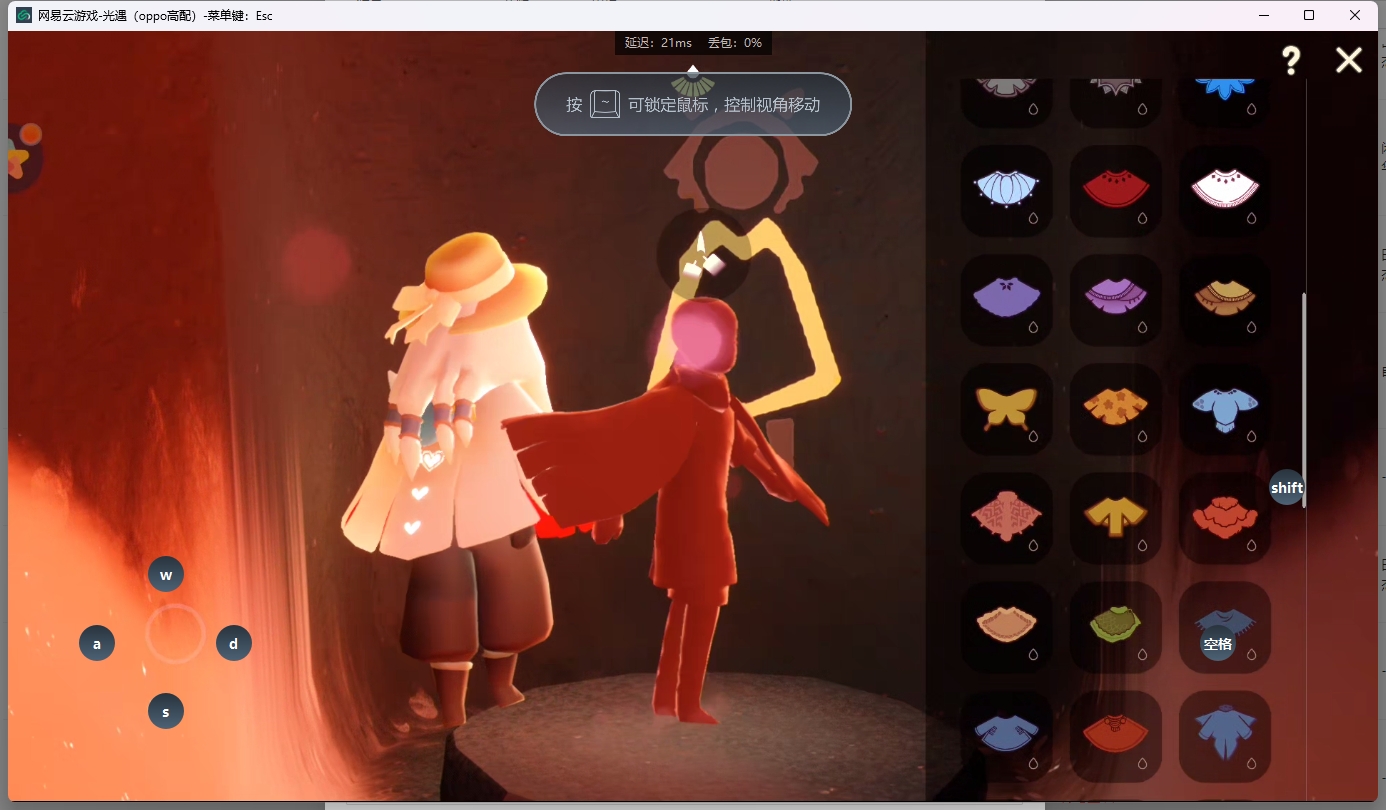Click the question mark help icon
Viewport: 1386px width, 810px height.
(x=1291, y=61)
